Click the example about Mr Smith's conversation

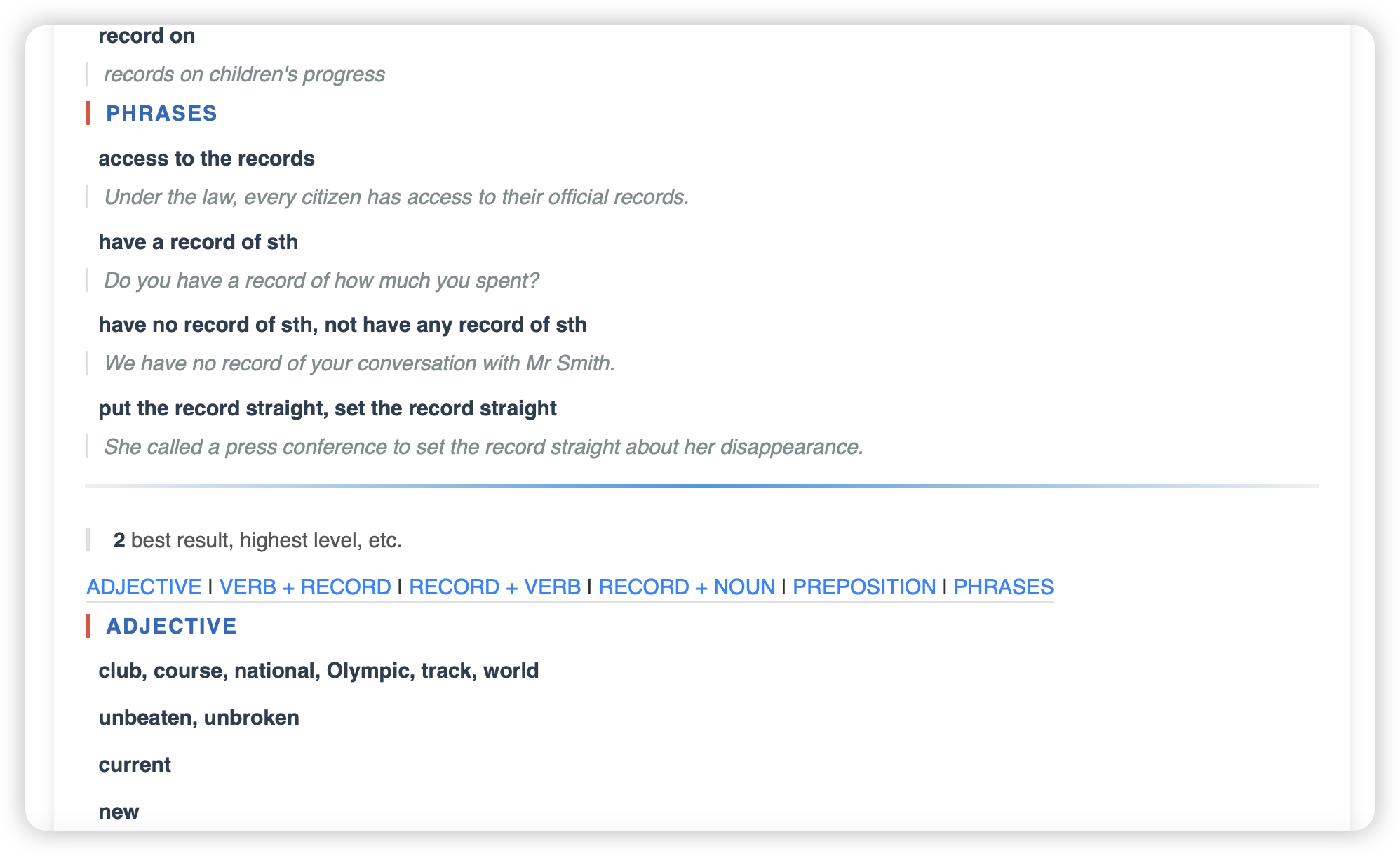click(359, 363)
